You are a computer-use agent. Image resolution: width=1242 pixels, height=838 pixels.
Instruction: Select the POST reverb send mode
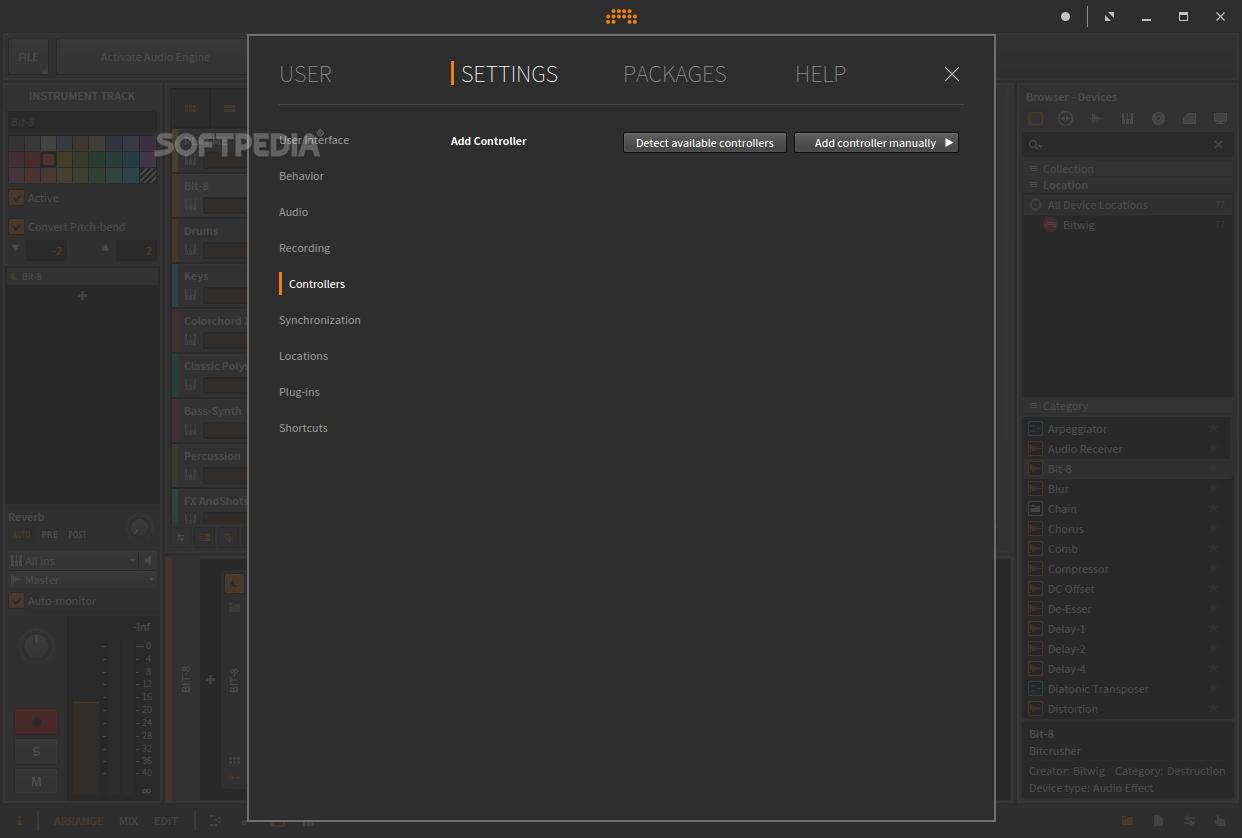click(x=77, y=535)
